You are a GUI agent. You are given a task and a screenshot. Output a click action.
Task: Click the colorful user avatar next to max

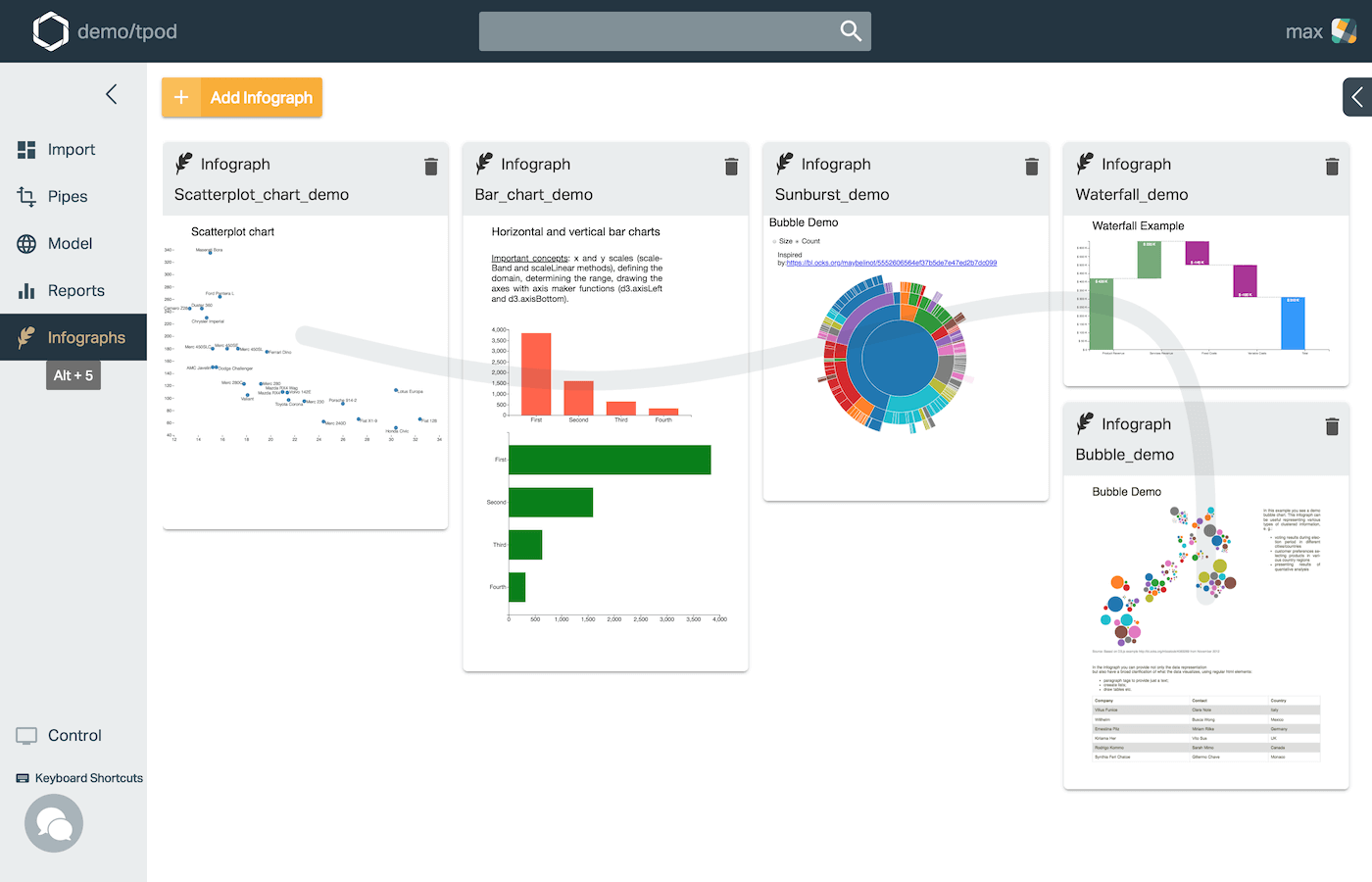point(1346,30)
